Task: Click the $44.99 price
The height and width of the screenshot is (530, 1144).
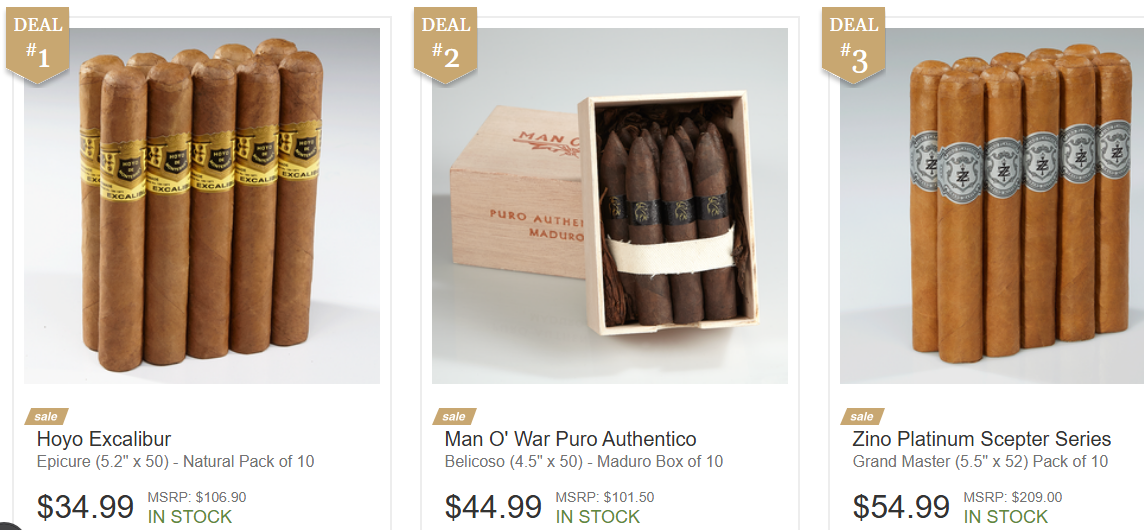Action: [x=493, y=507]
